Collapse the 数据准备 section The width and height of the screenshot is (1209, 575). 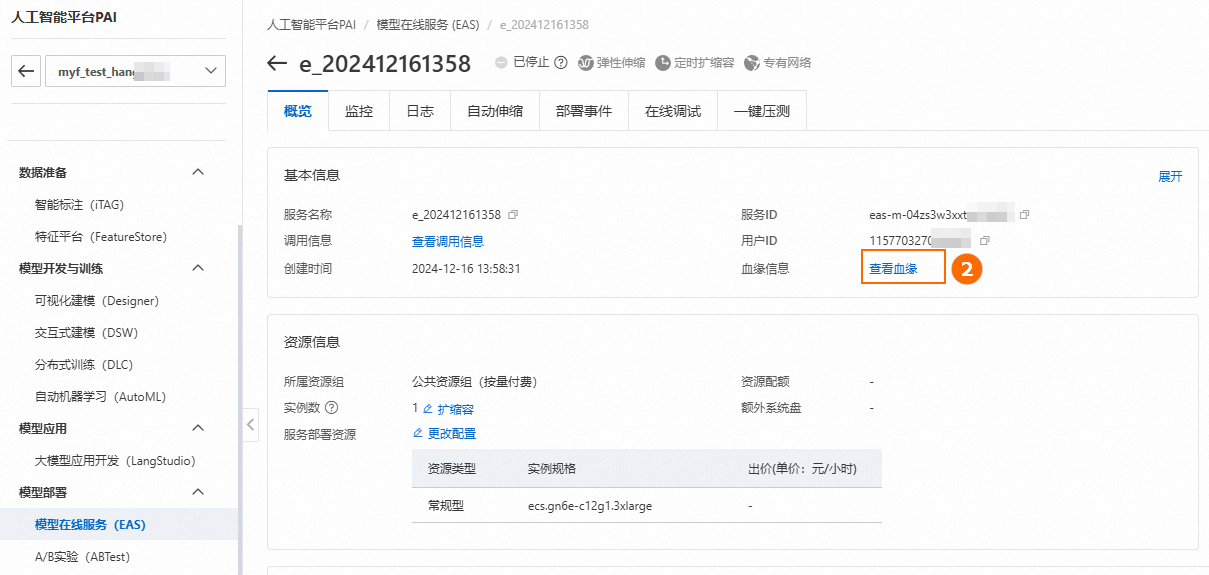[198, 172]
